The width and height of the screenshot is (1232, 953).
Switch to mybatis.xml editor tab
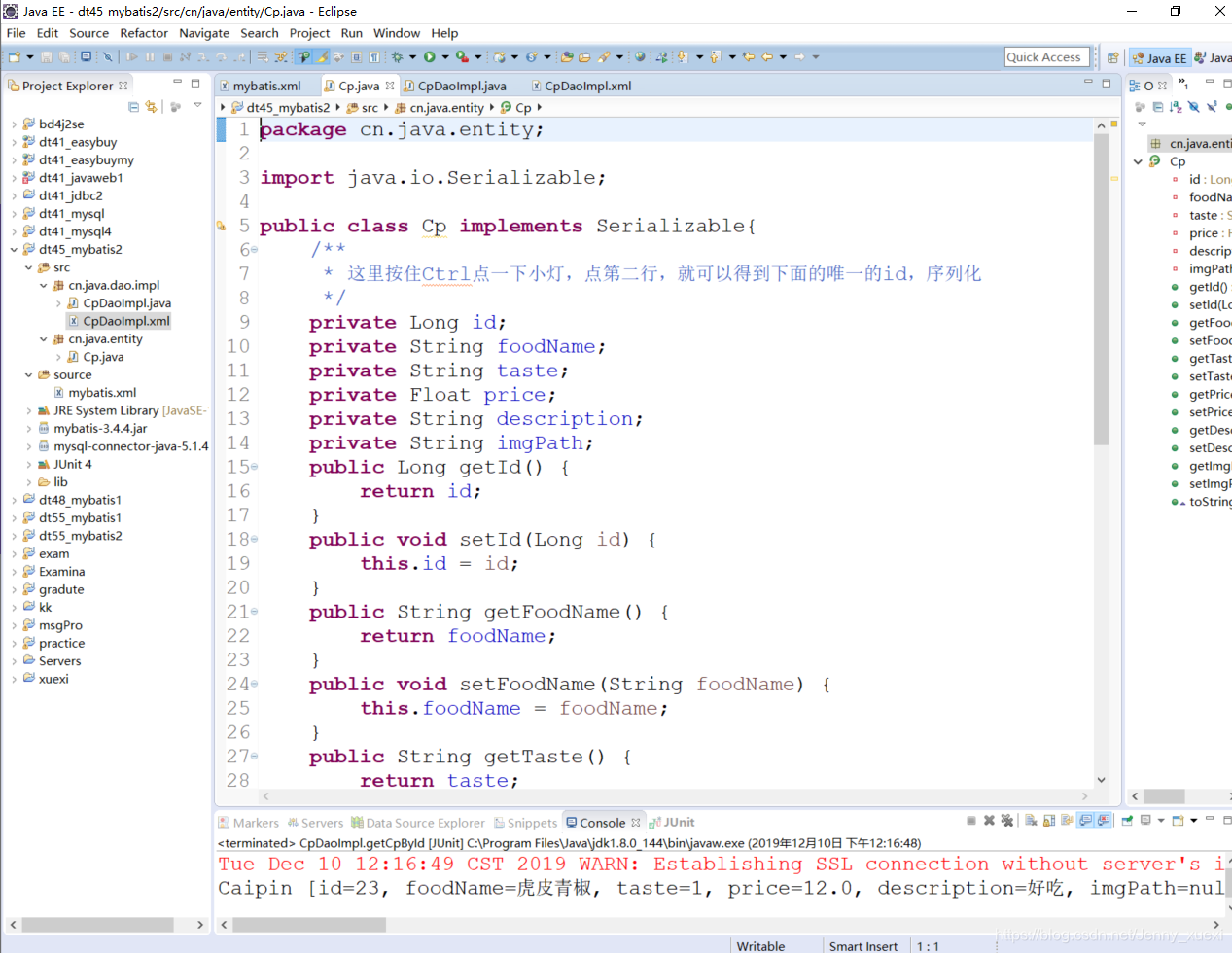260,86
